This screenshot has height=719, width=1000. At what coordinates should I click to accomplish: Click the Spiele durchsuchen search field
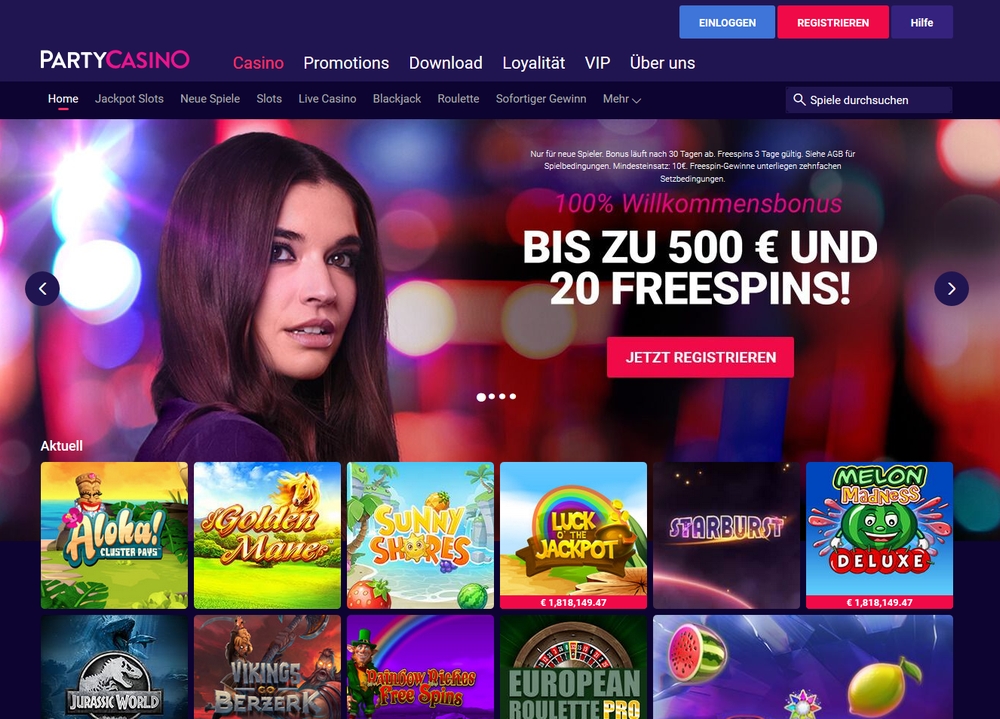(869, 100)
